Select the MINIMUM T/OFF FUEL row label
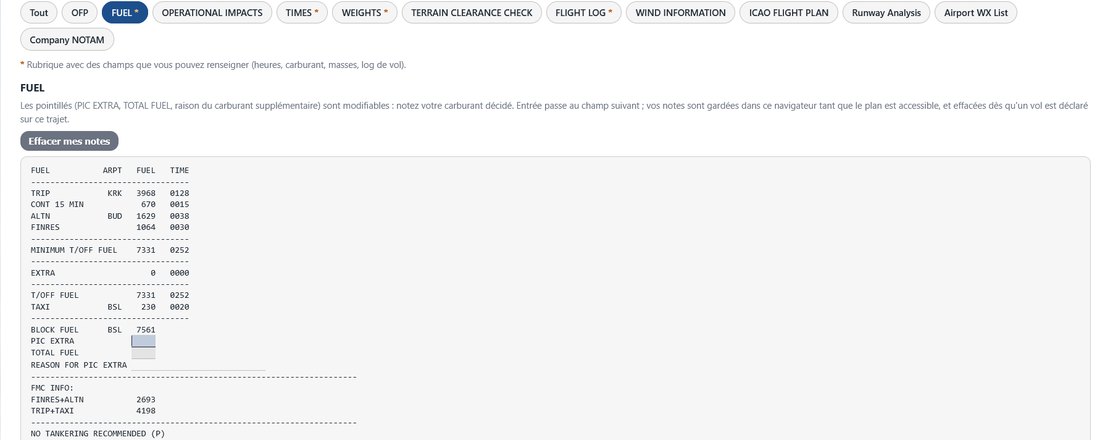1100x440 pixels. point(74,250)
